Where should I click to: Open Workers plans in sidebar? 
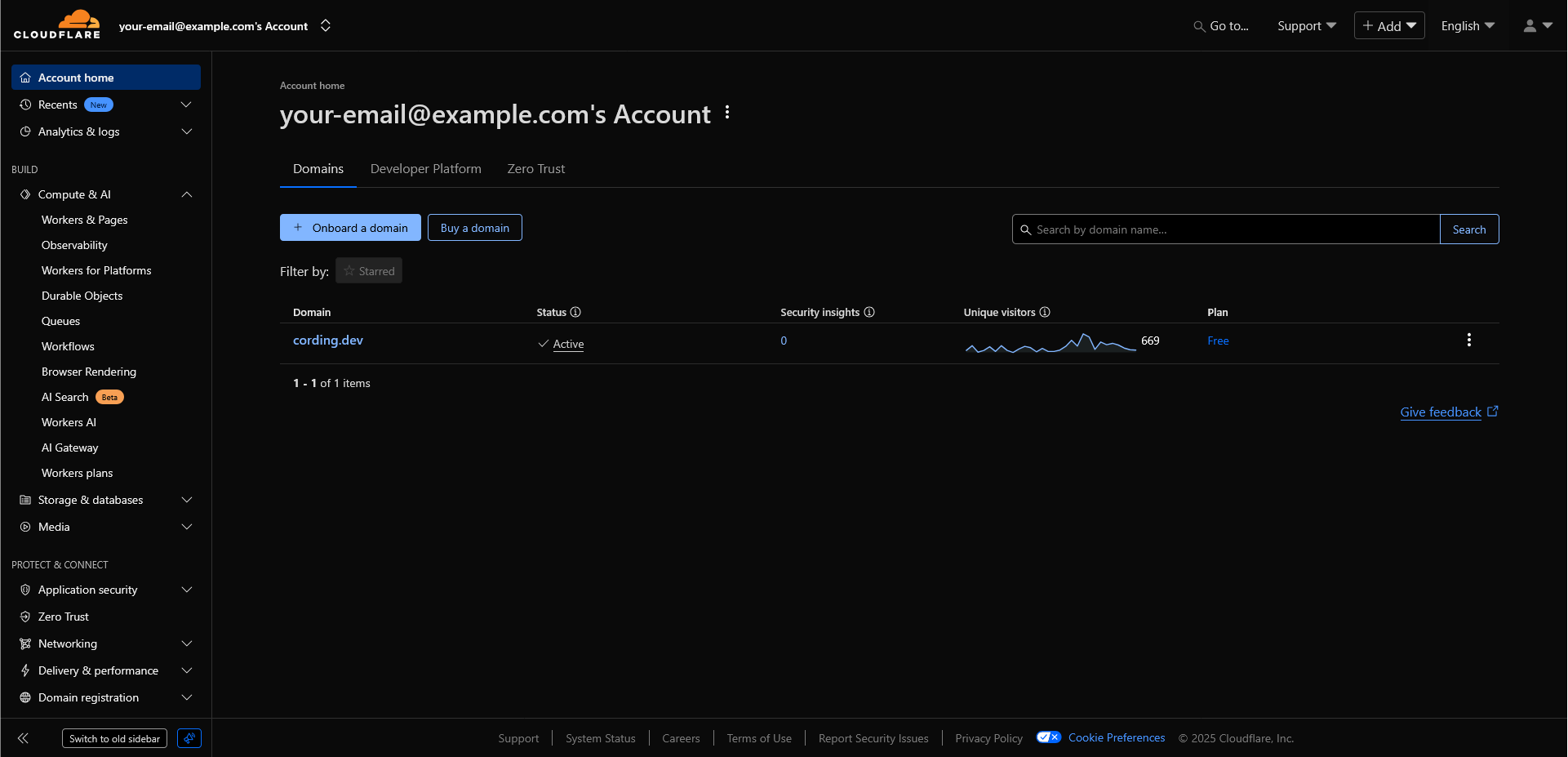pyautogui.click(x=78, y=473)
